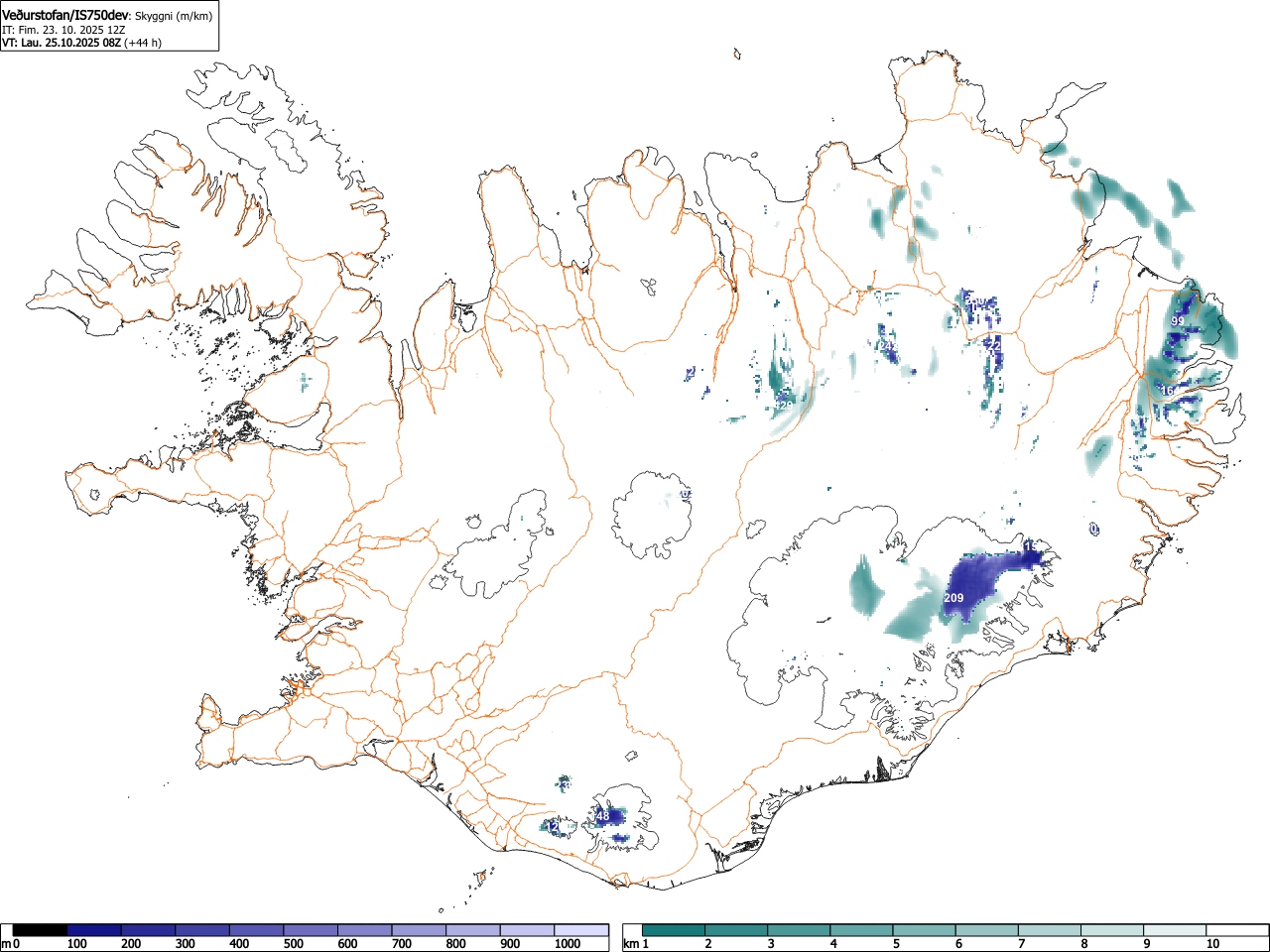Click the legend tick label 300
The width and height of the screenshot is (1270, 952).
pos(185,944)
